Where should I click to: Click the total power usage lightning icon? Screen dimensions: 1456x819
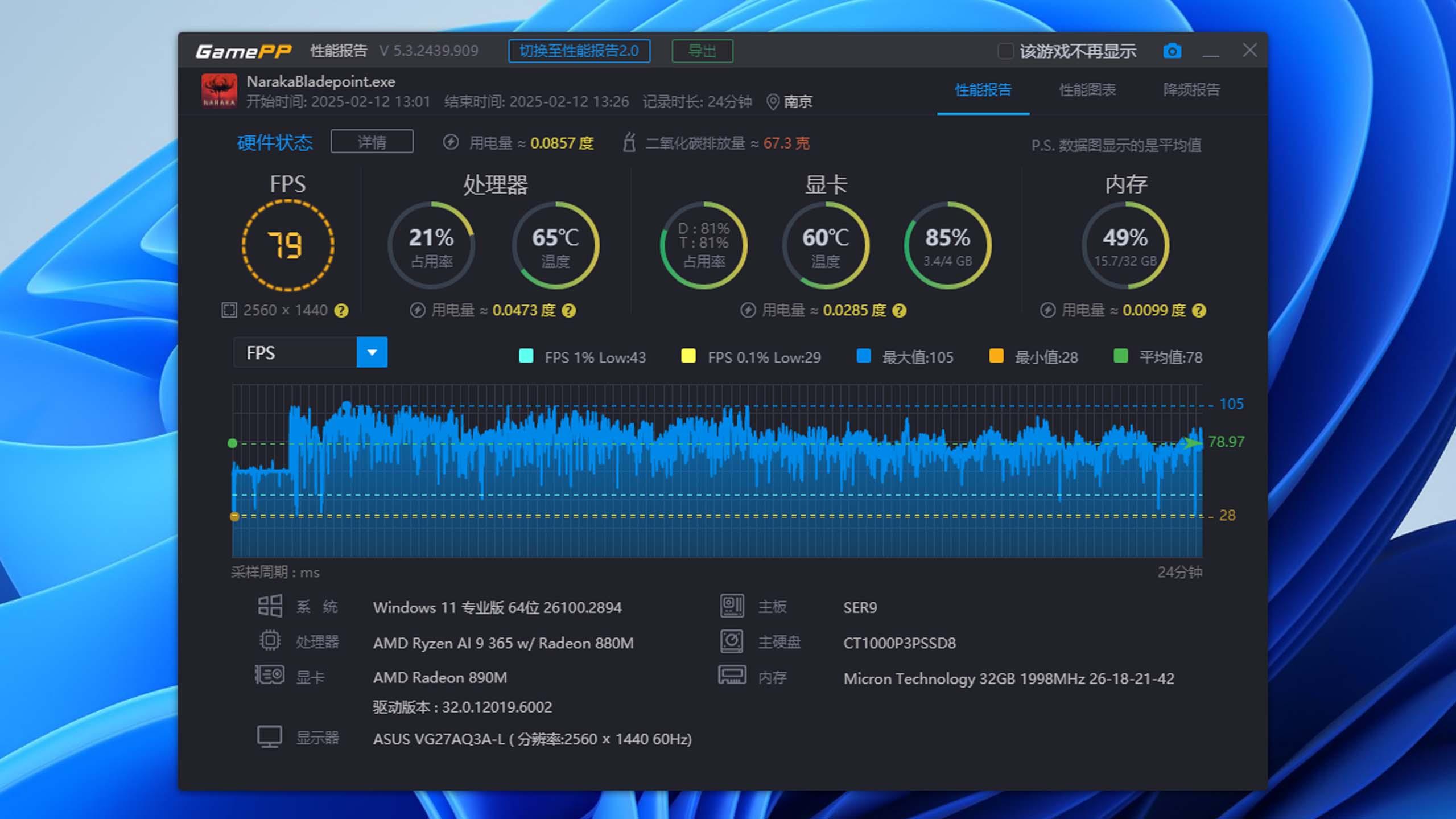(x=451, y=142)
